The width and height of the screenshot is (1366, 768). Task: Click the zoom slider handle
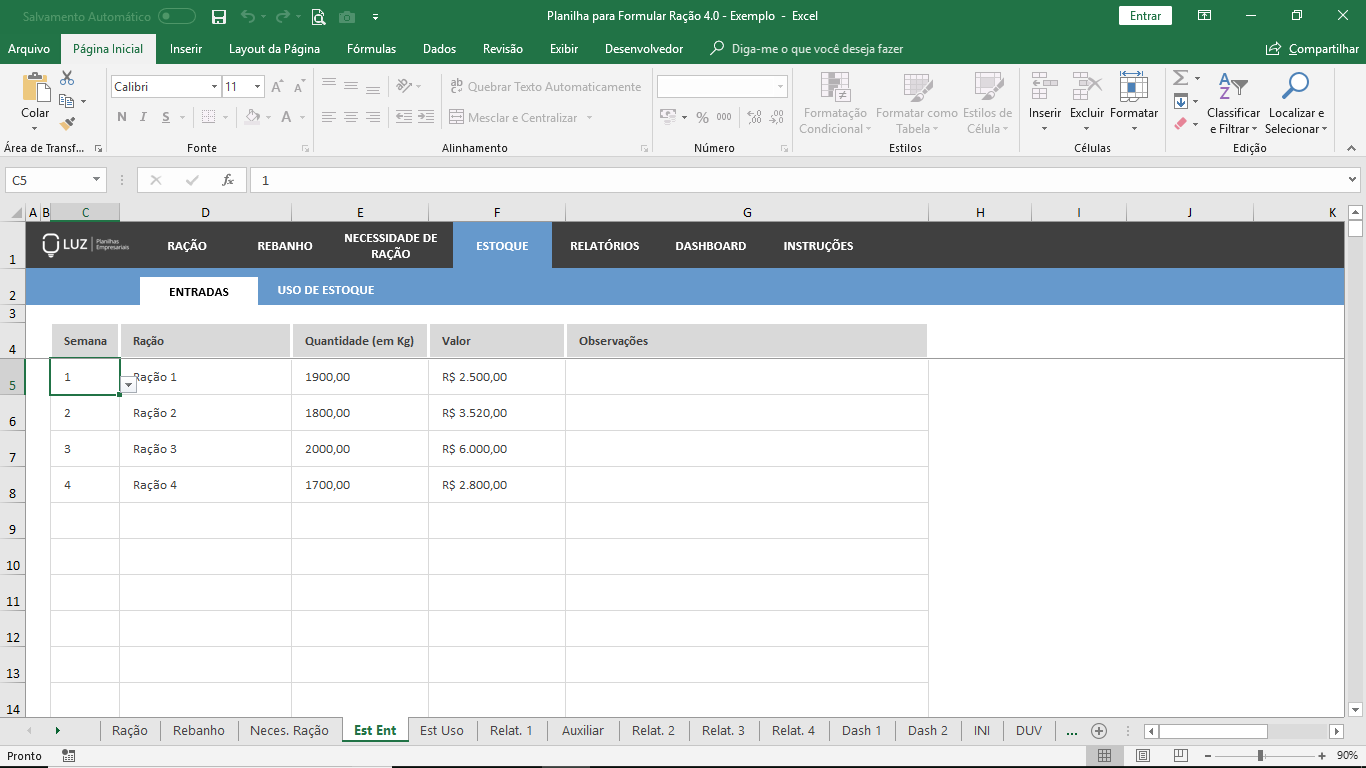pyautogui.click(x=1261, y=755)
